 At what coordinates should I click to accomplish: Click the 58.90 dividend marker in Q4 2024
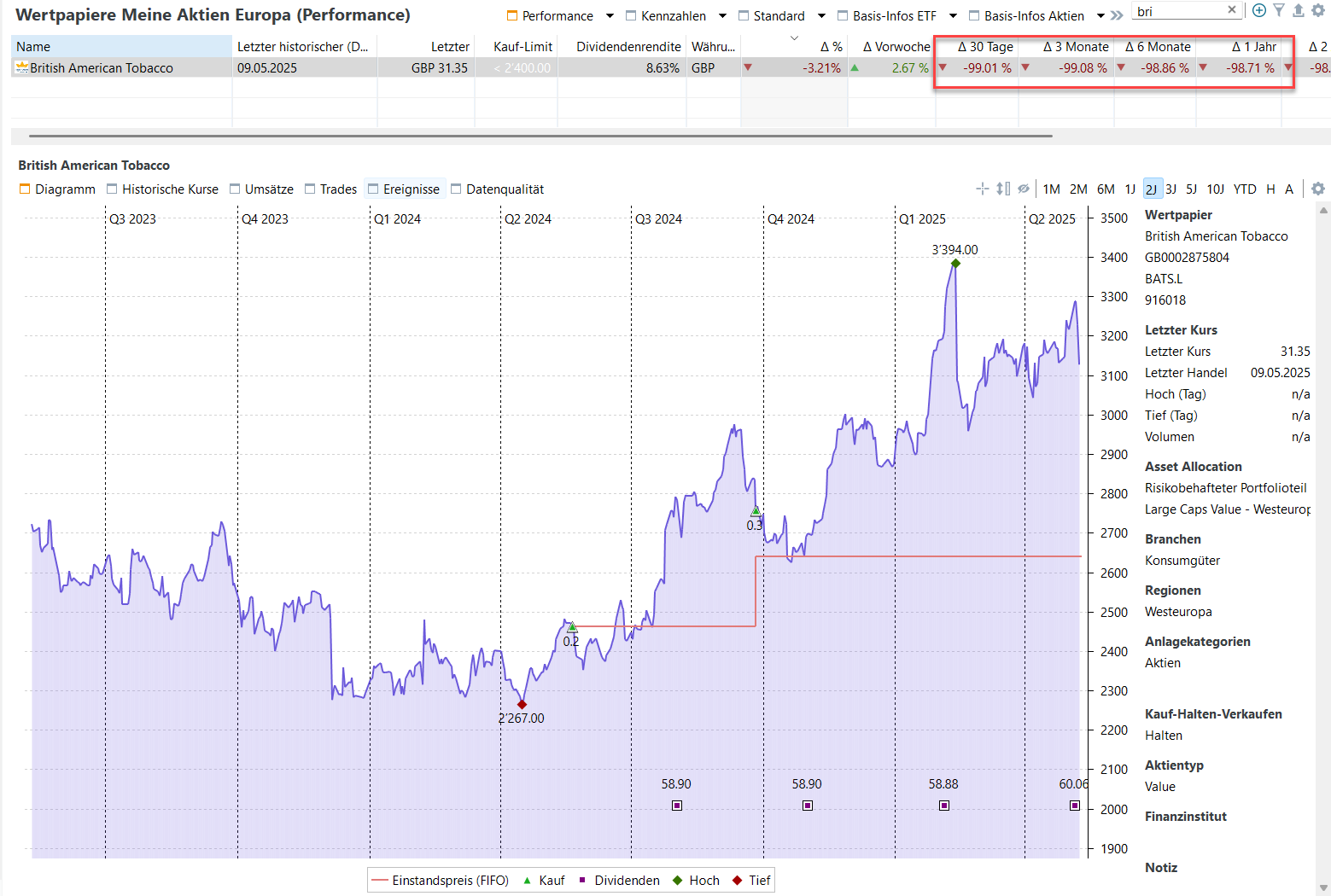808,806
